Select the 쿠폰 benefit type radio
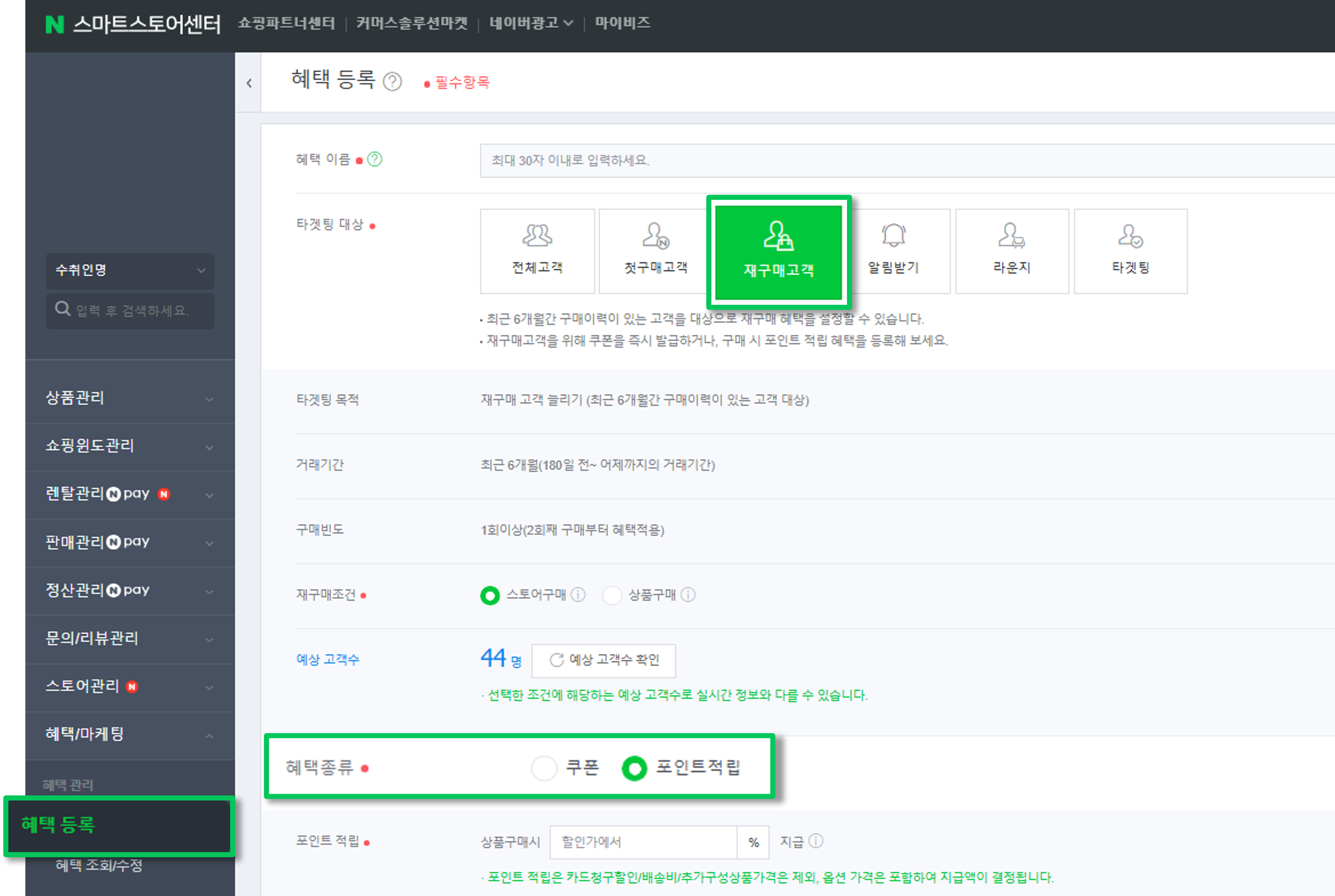The width and height of the screenshot is (1335, 896). tap(544, 768)
